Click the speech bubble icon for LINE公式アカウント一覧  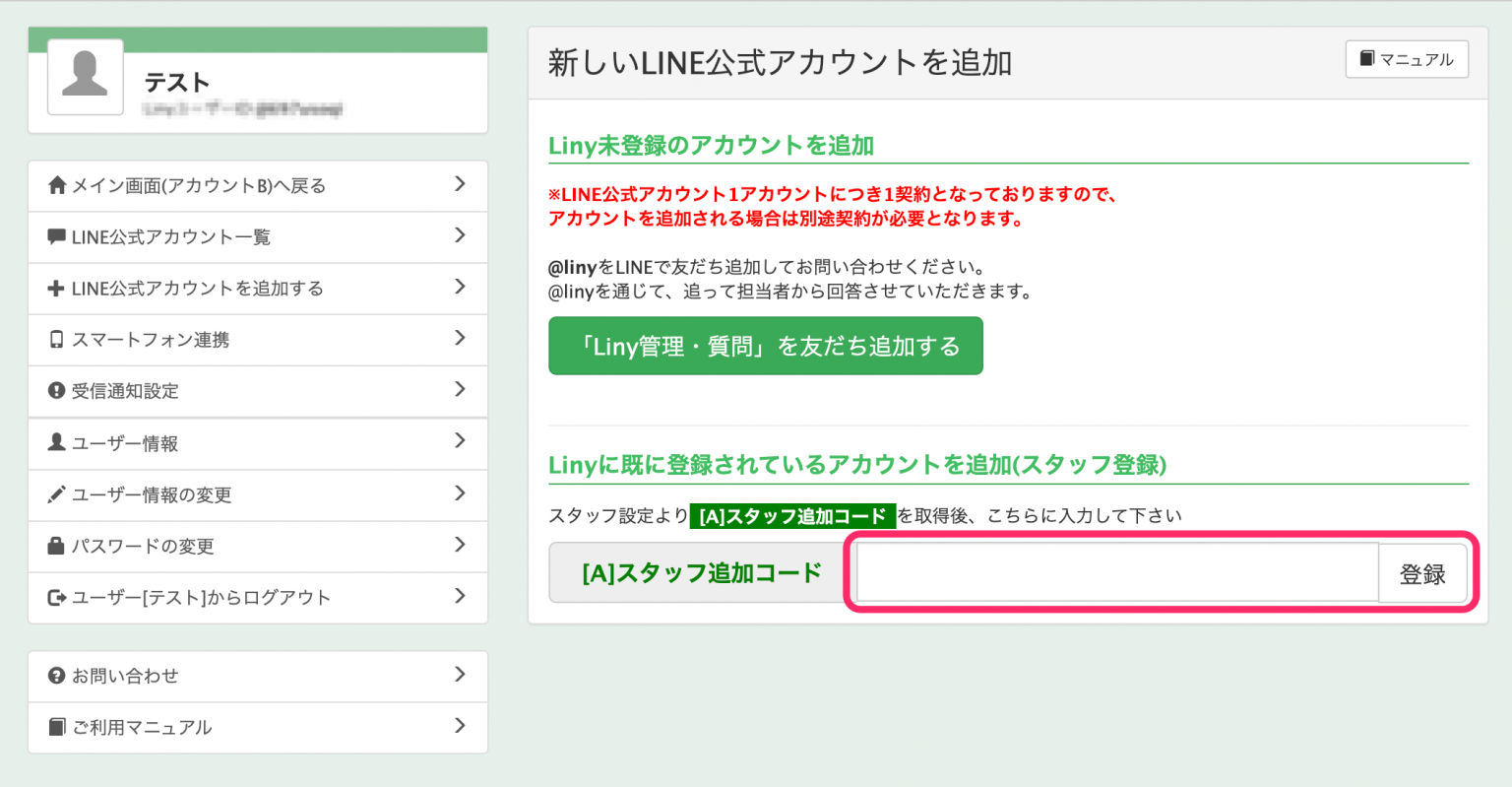pos(57,236)
